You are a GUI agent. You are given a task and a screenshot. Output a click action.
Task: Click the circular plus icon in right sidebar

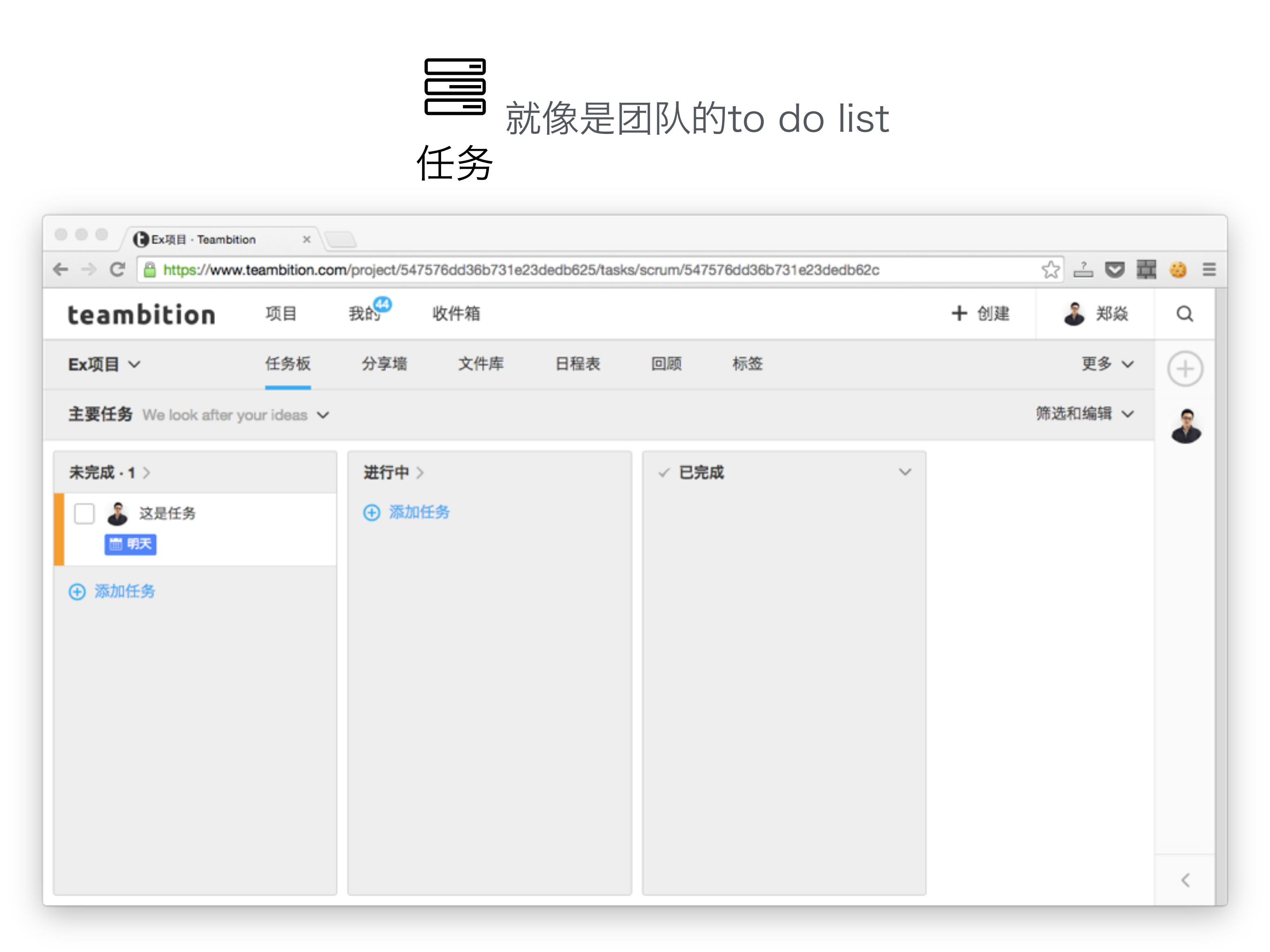click(1185, 369)
